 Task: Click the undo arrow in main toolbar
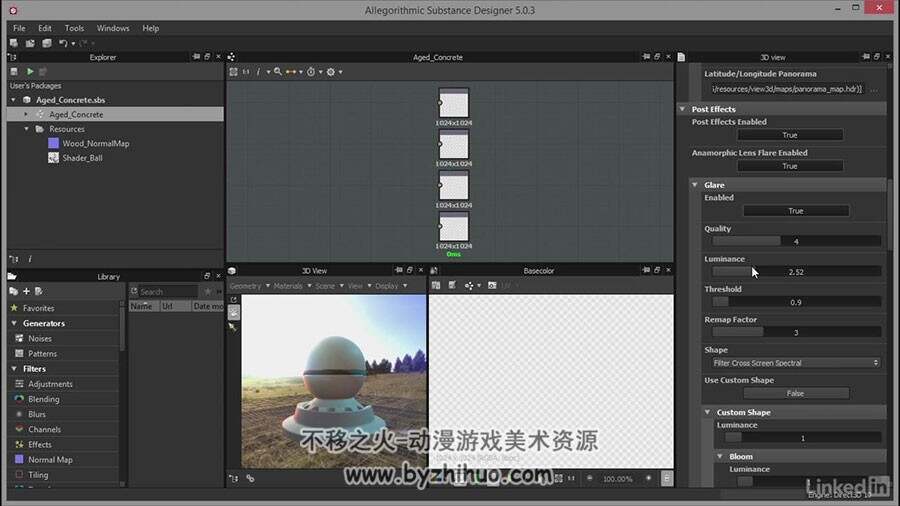point(63,43)
